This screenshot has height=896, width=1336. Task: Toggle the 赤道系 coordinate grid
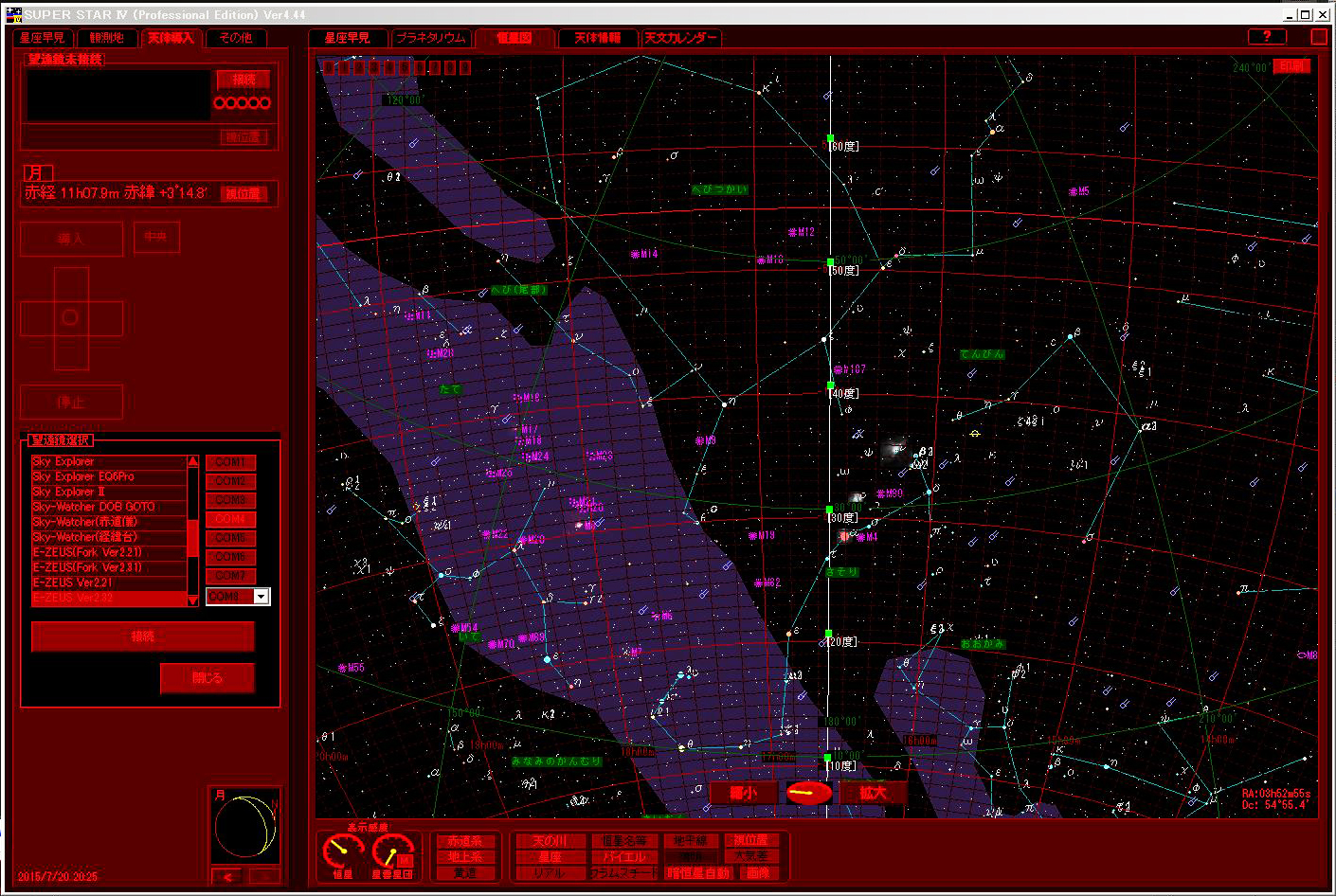click(465, 841)
